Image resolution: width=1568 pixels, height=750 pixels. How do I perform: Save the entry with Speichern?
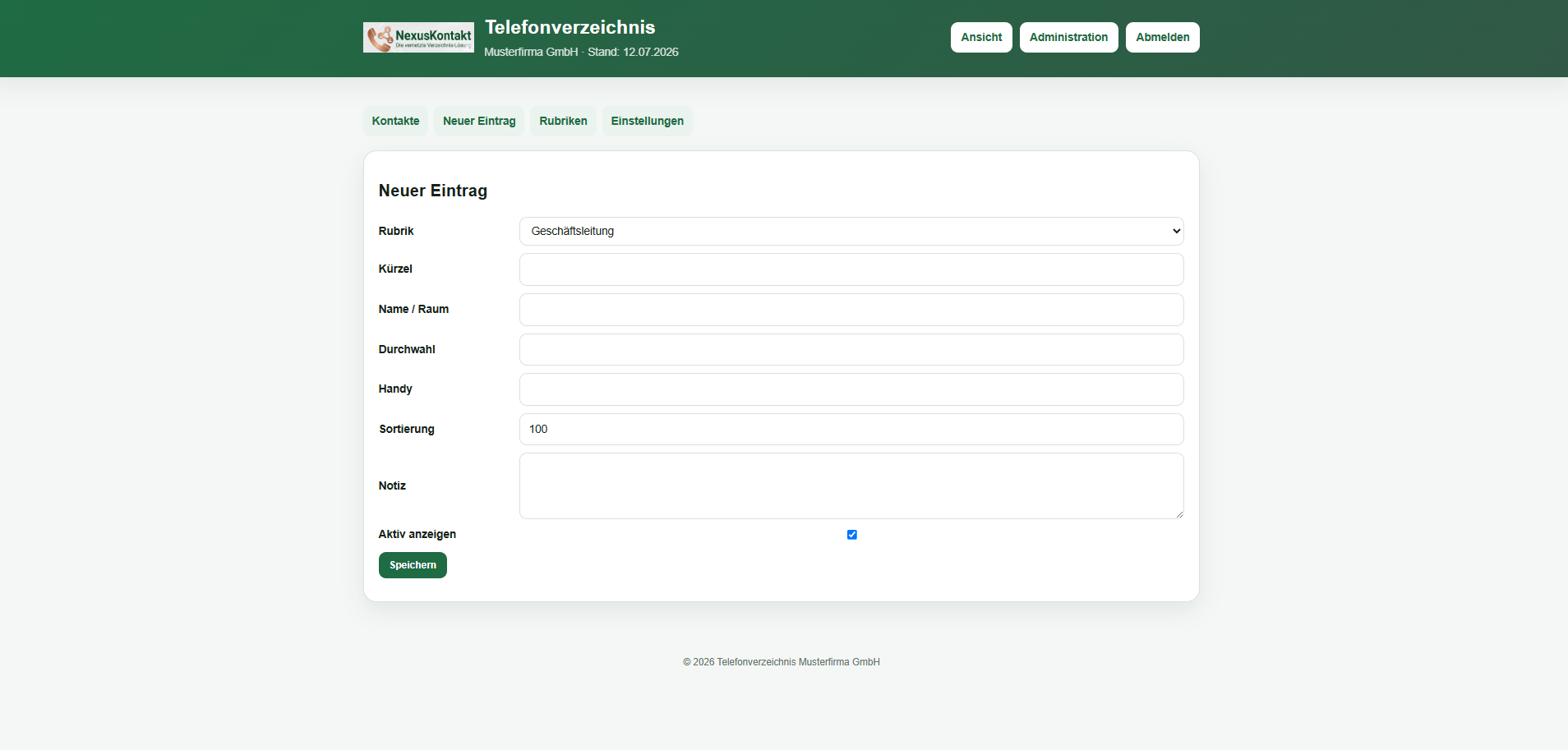click(413, 565)
